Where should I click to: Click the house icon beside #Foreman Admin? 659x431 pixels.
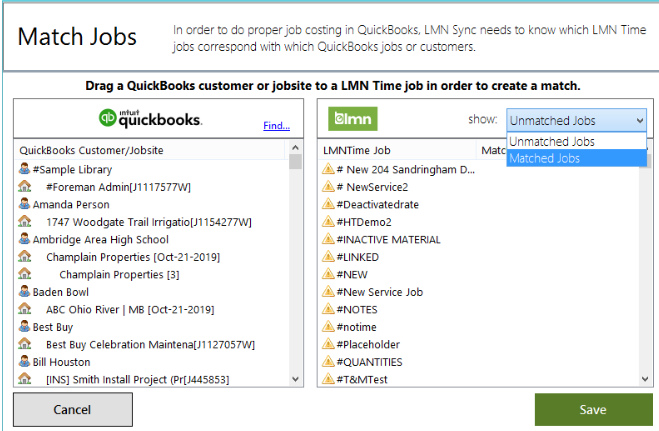tap(25, 186)
